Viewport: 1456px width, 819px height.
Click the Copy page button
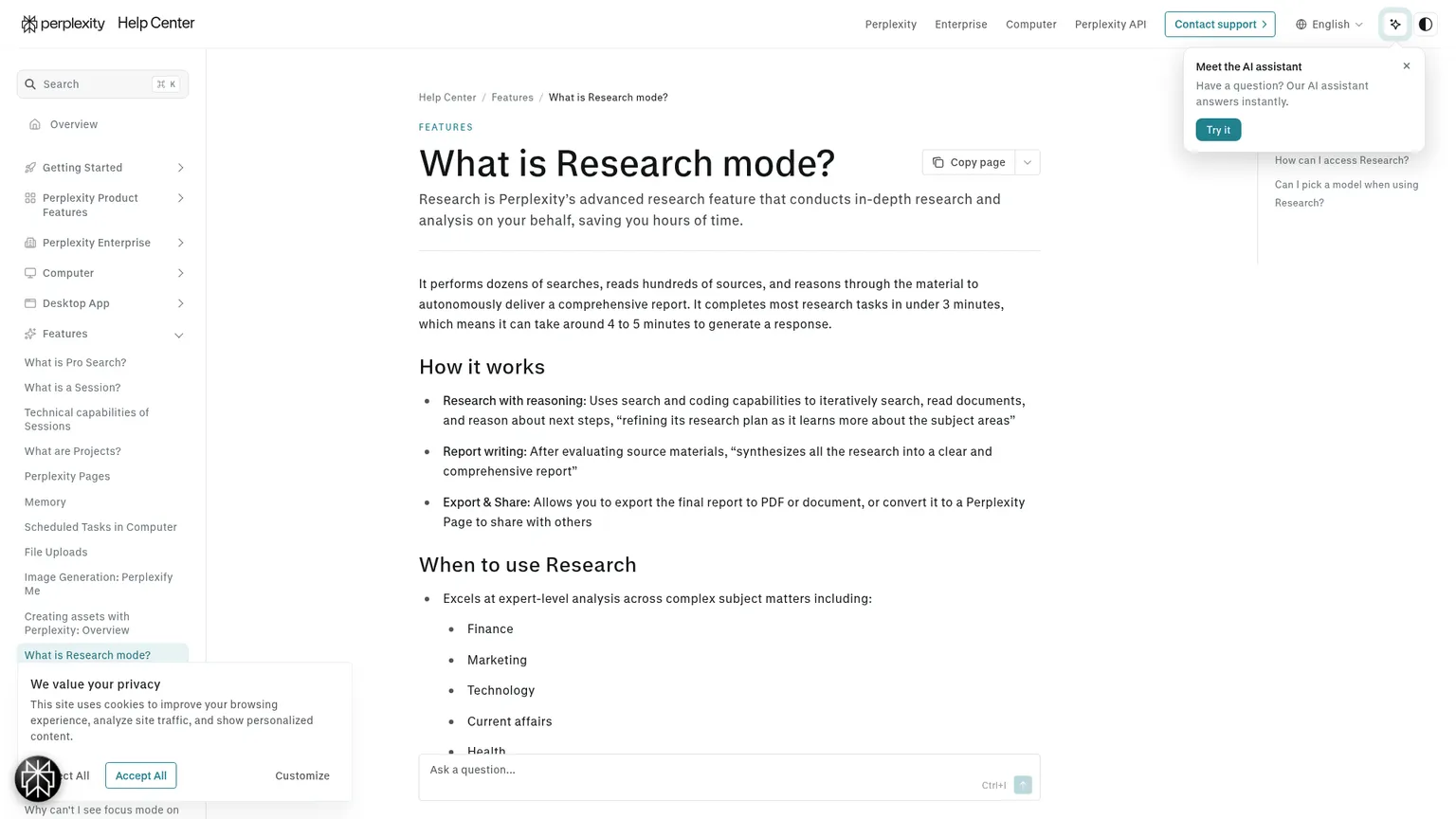(969, 162)
